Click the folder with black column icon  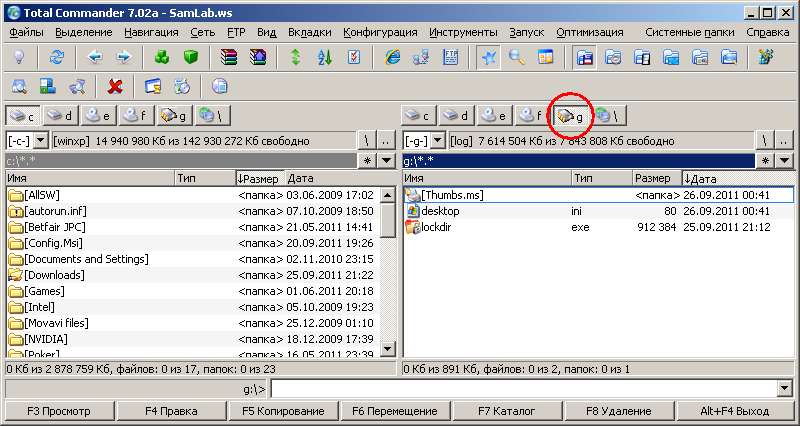[642, 57]
